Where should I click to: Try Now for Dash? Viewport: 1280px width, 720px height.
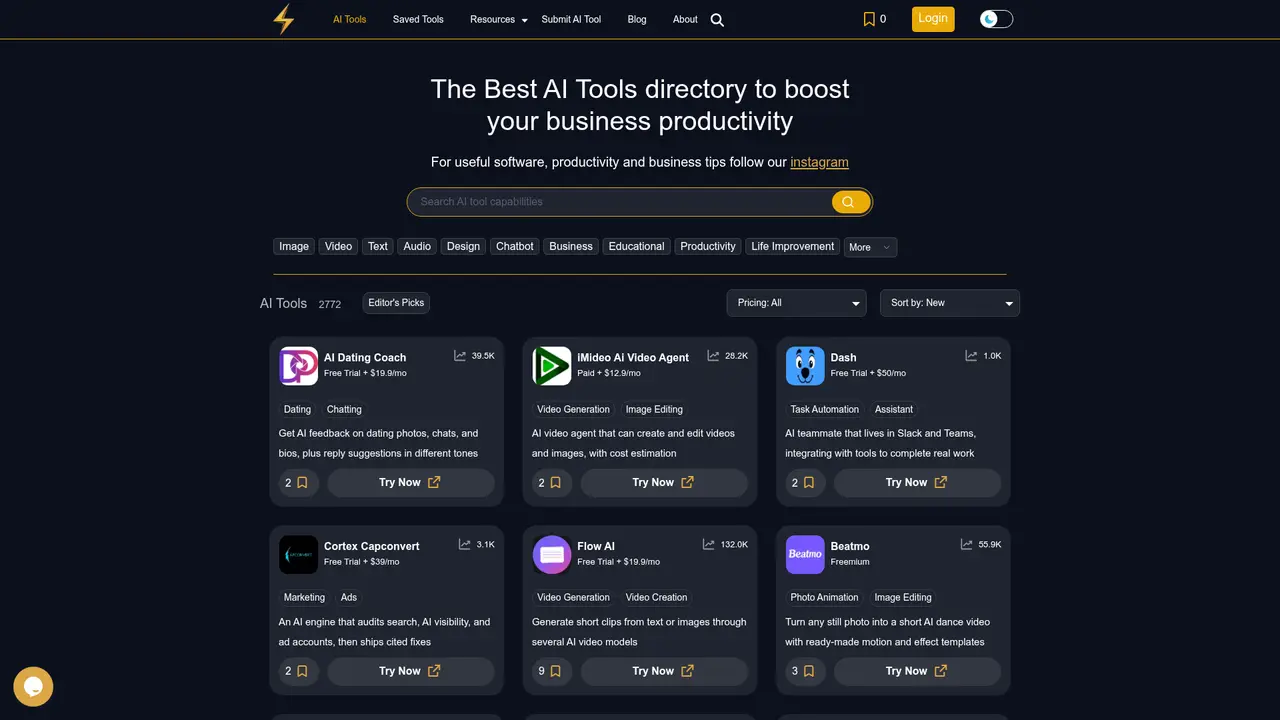pos(918,482)
